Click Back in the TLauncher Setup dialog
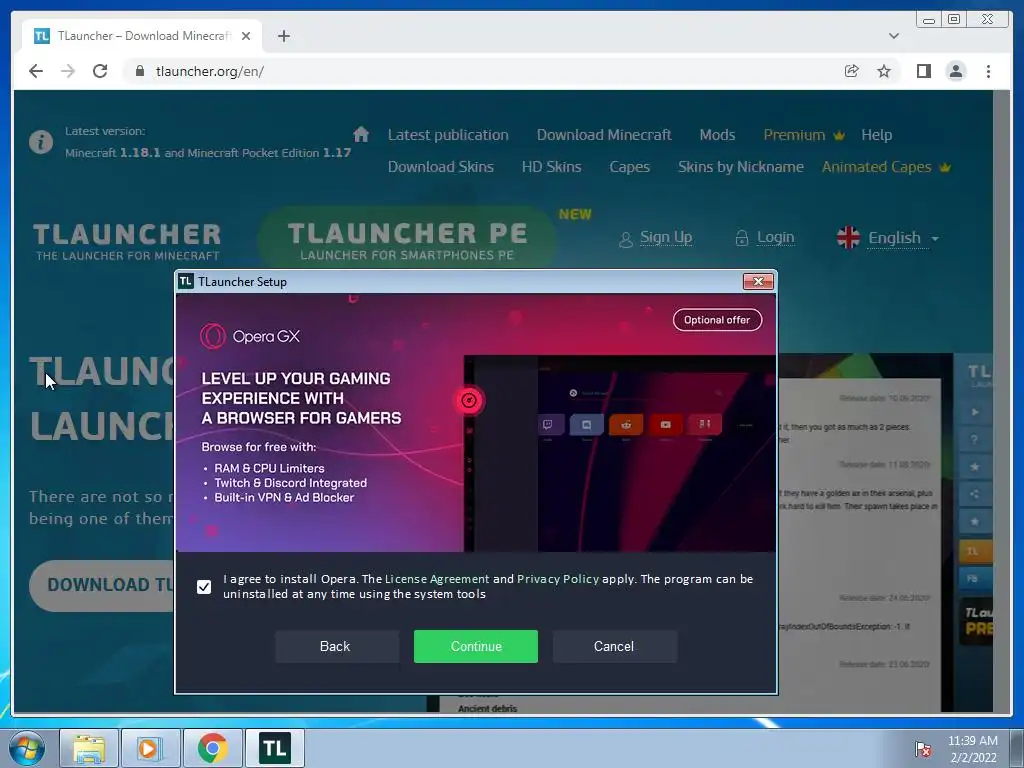The height and width of the screenshot is (768, 1024). 336,646
